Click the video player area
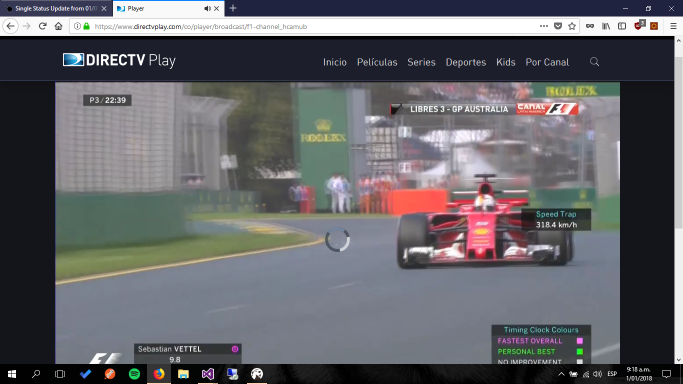Image resolution: width=683 pixels, height=384 pixels. tap(337, 223)
